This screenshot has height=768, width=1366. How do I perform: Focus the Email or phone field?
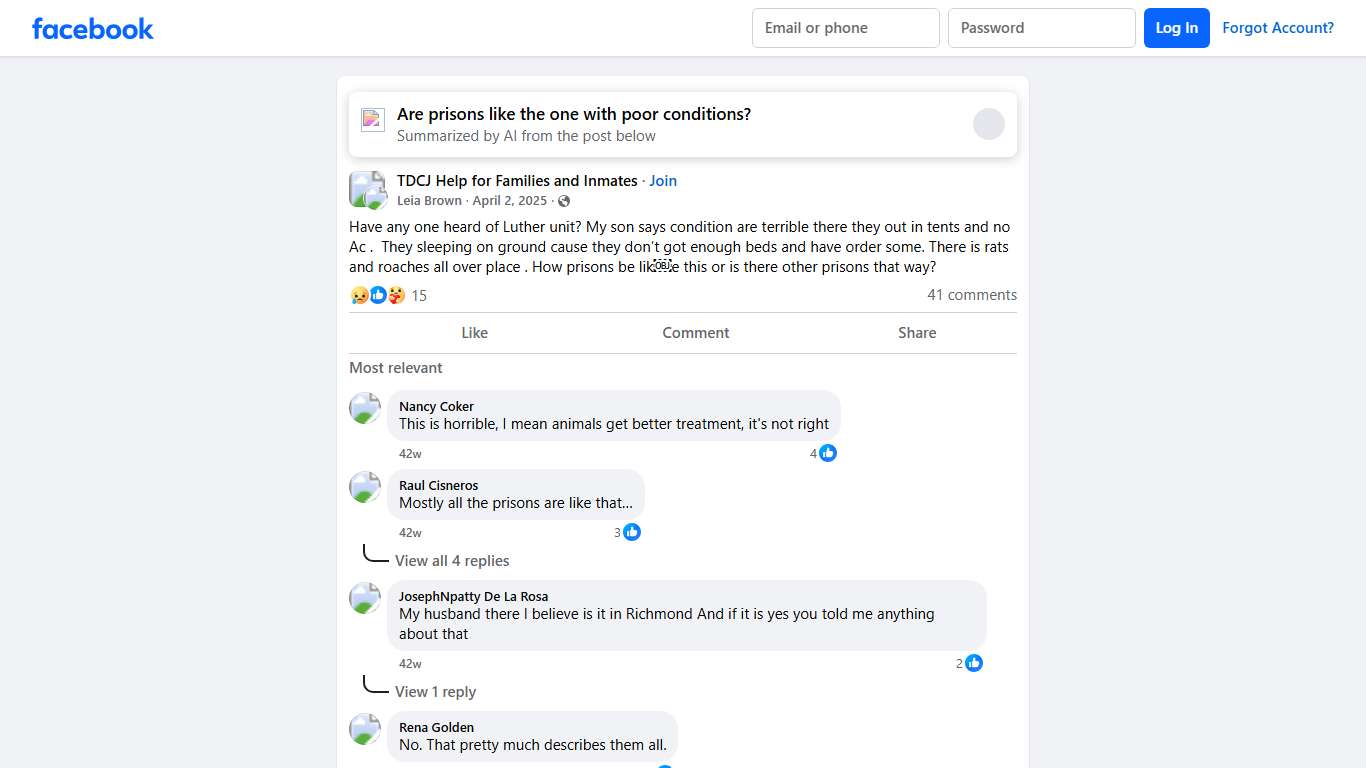(846, 28)
